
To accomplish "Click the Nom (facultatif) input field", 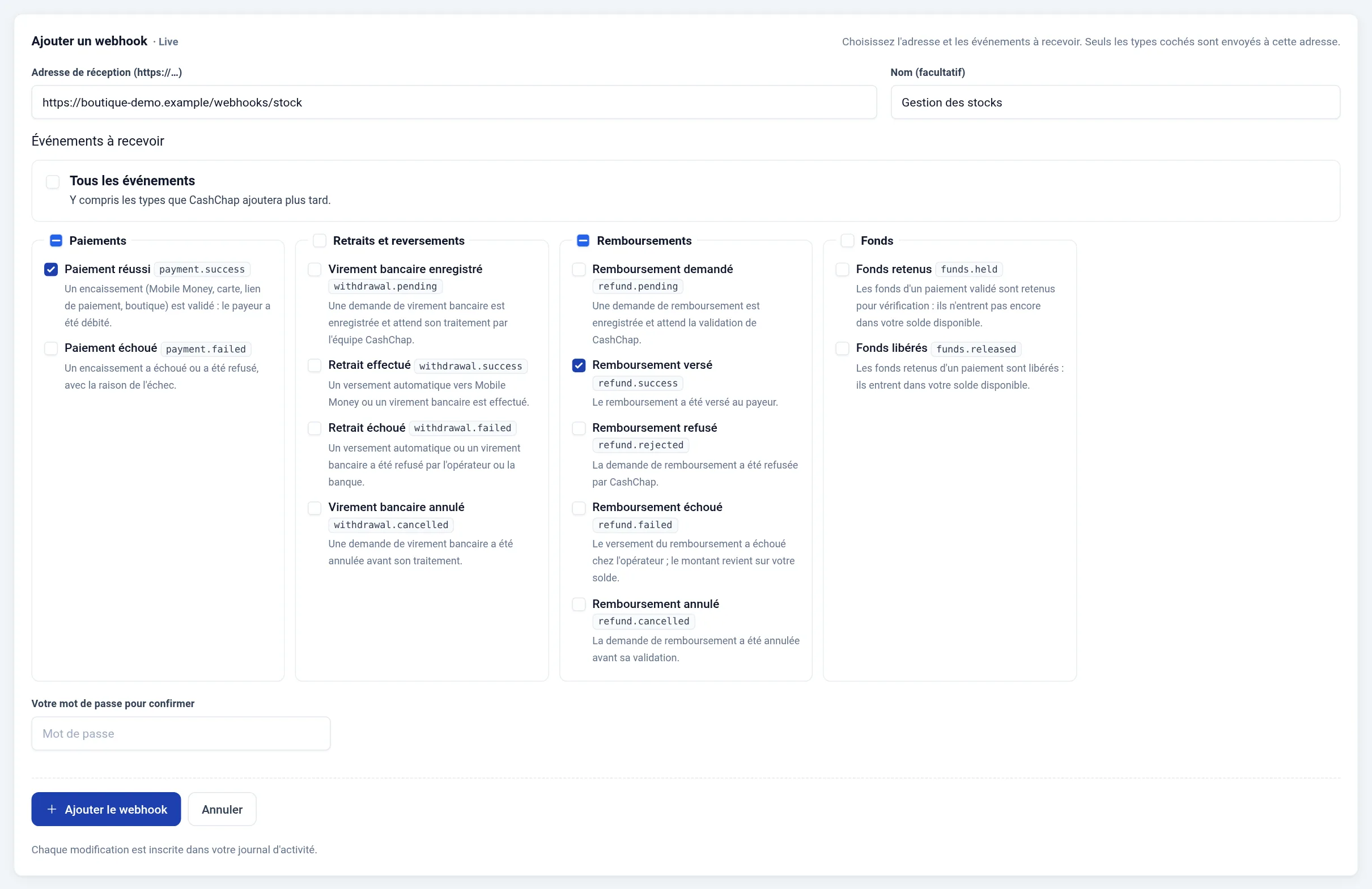I will (x=1115, y=102).
